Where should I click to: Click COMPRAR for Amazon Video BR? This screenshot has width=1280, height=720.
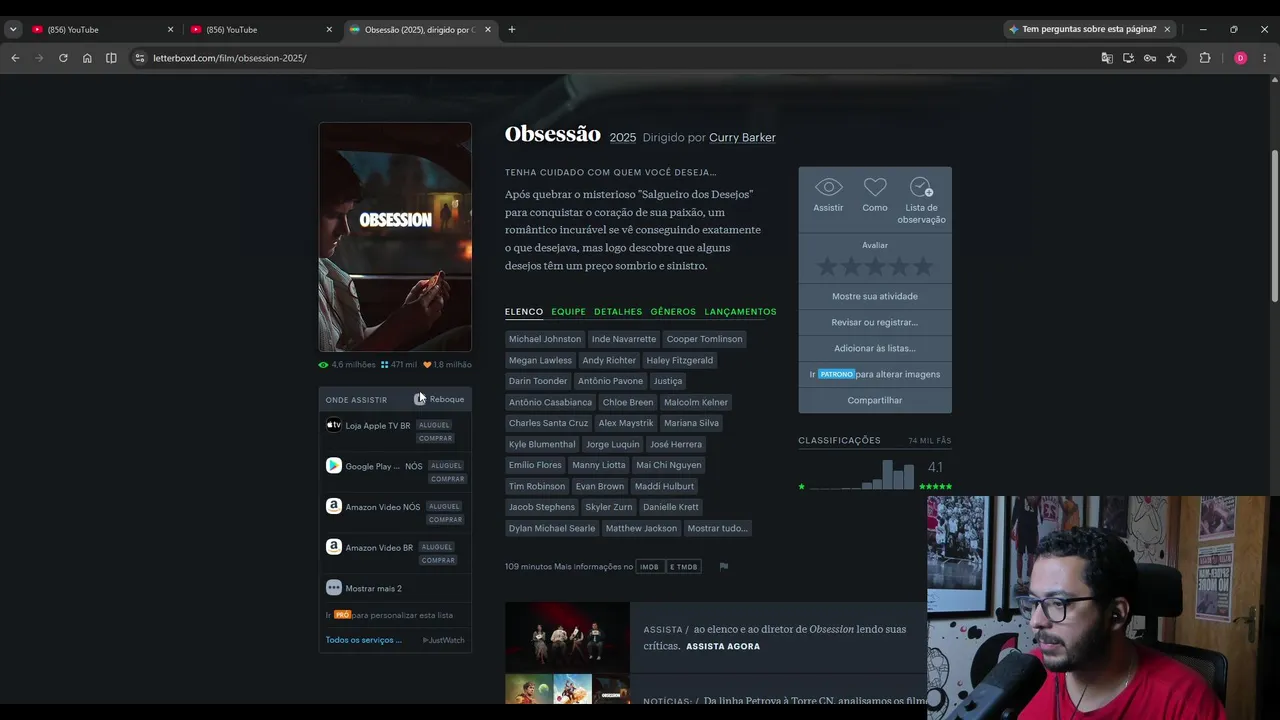tap(437, 560)
